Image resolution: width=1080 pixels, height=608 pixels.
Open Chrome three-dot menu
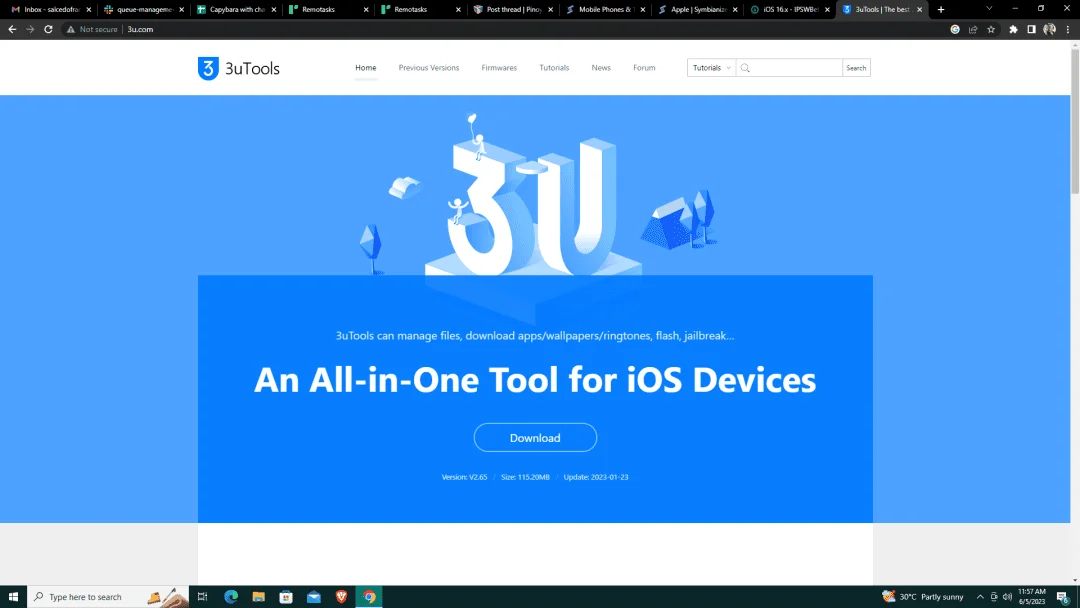[x=1068, y=29]
